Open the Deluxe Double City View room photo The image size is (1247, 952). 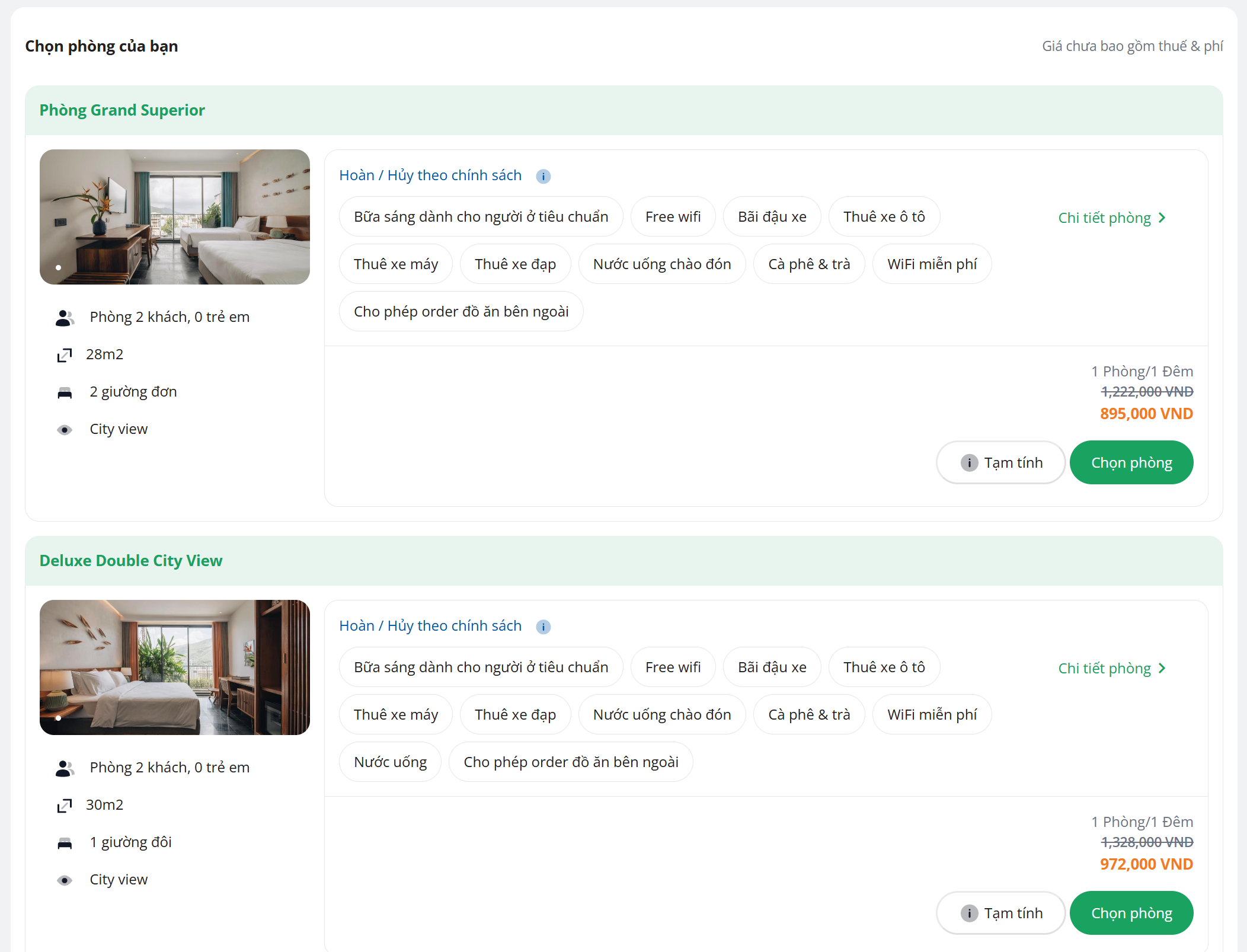[175, 667]
